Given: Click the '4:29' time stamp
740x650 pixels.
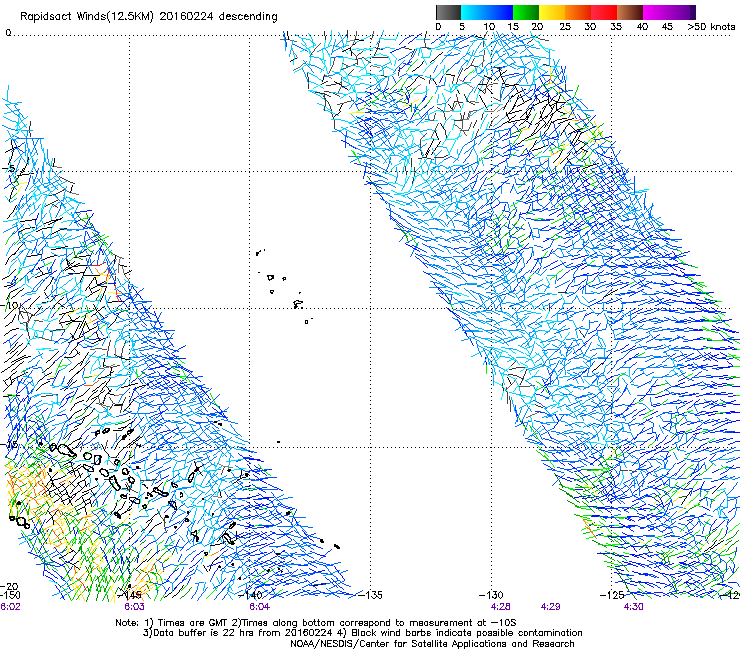Looking at the screenshot, I should tap(551, 607).
